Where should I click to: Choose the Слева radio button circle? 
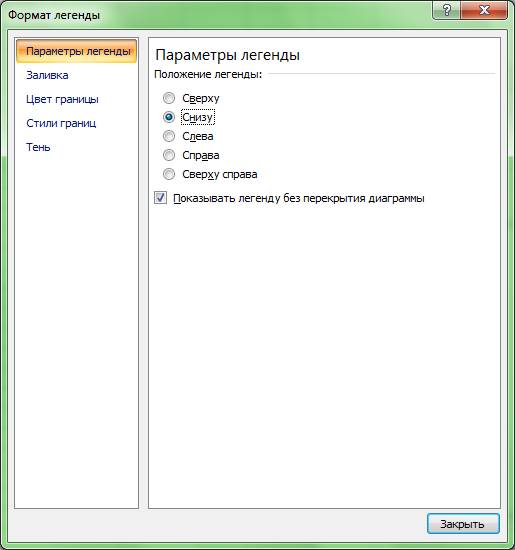(169, 136)
